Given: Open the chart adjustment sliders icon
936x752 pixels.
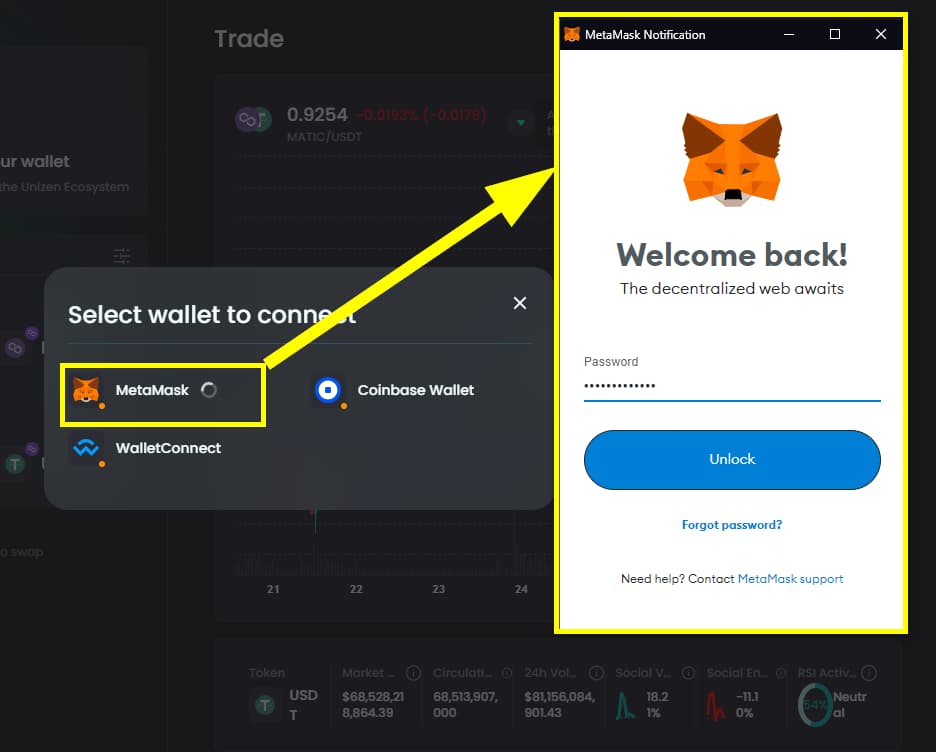Looking at the screenshot, I should [x=122, y=257].
